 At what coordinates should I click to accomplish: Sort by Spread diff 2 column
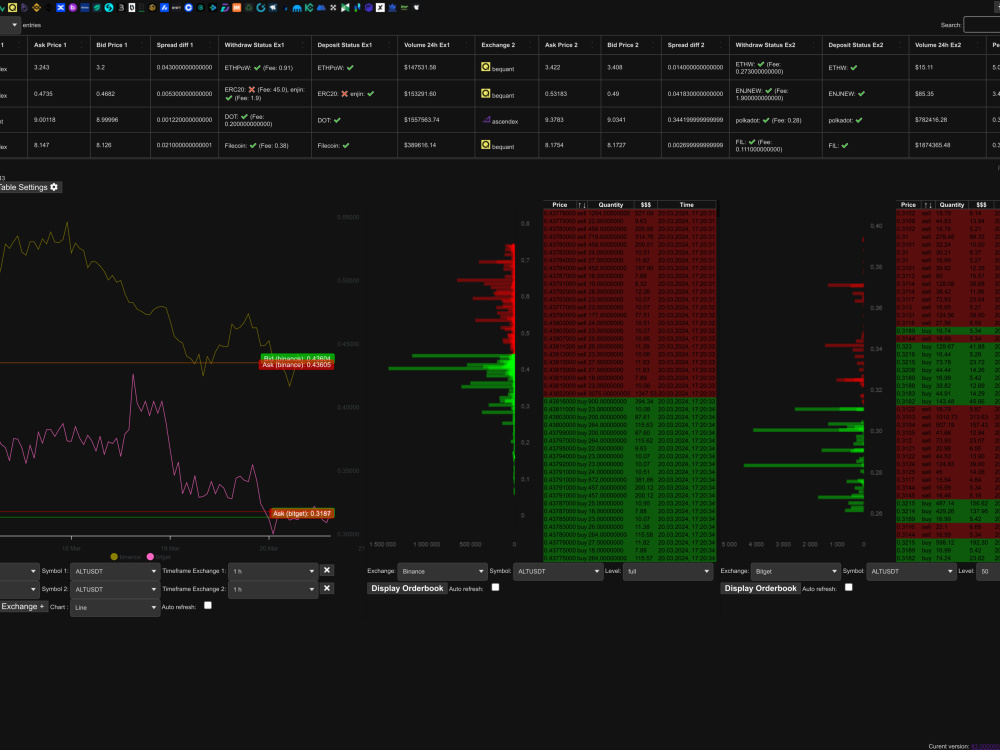(x=695, y=45)
